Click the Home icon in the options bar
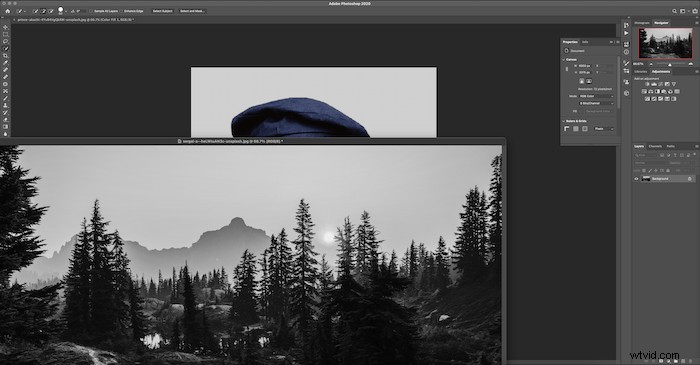Image resolution: width=700 pixels, height=365 pixels. pyautogui.click(x=8, y=11)
